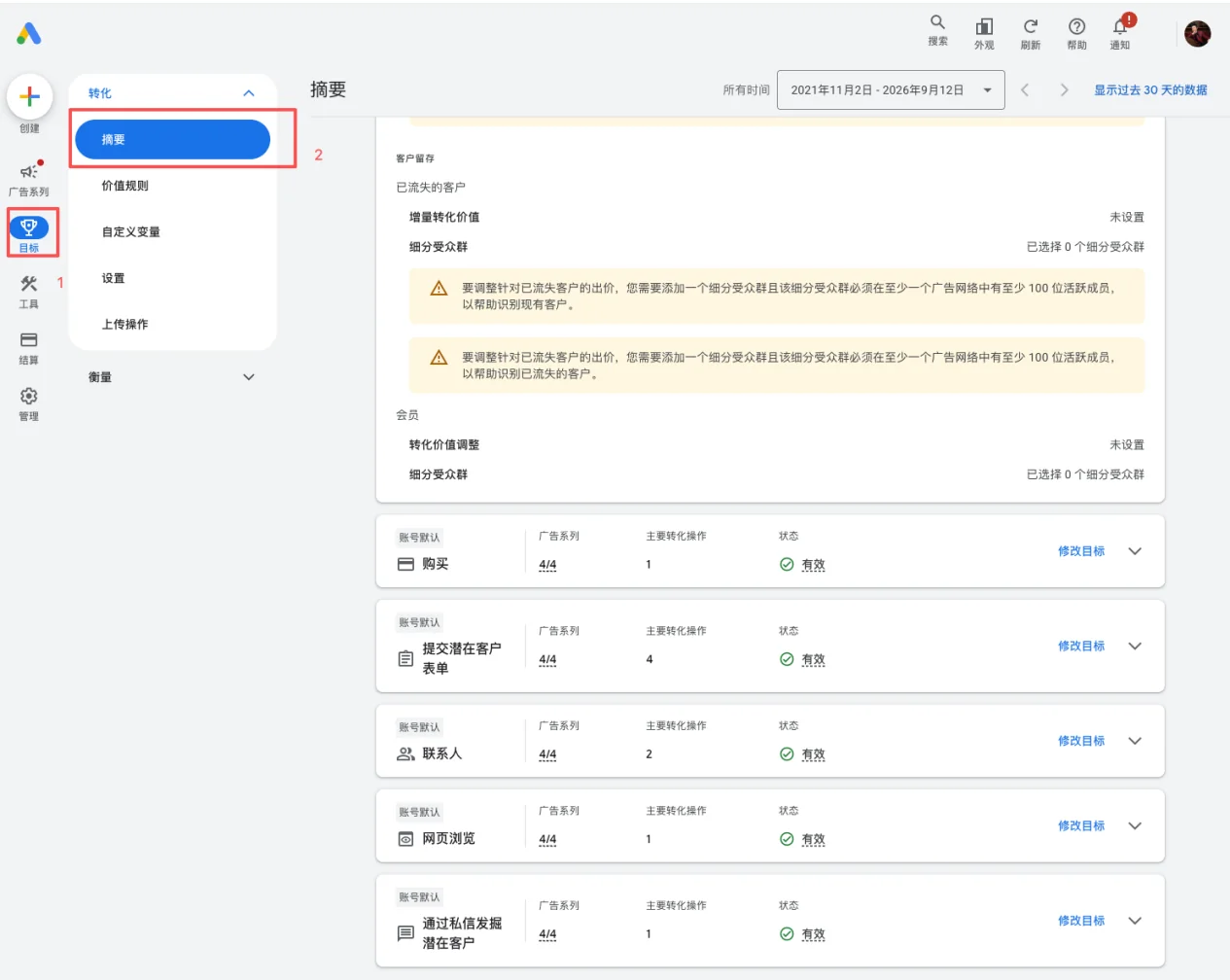
Task: Click 4/4 campaigns for 联系人
Action: pos(547,754)
